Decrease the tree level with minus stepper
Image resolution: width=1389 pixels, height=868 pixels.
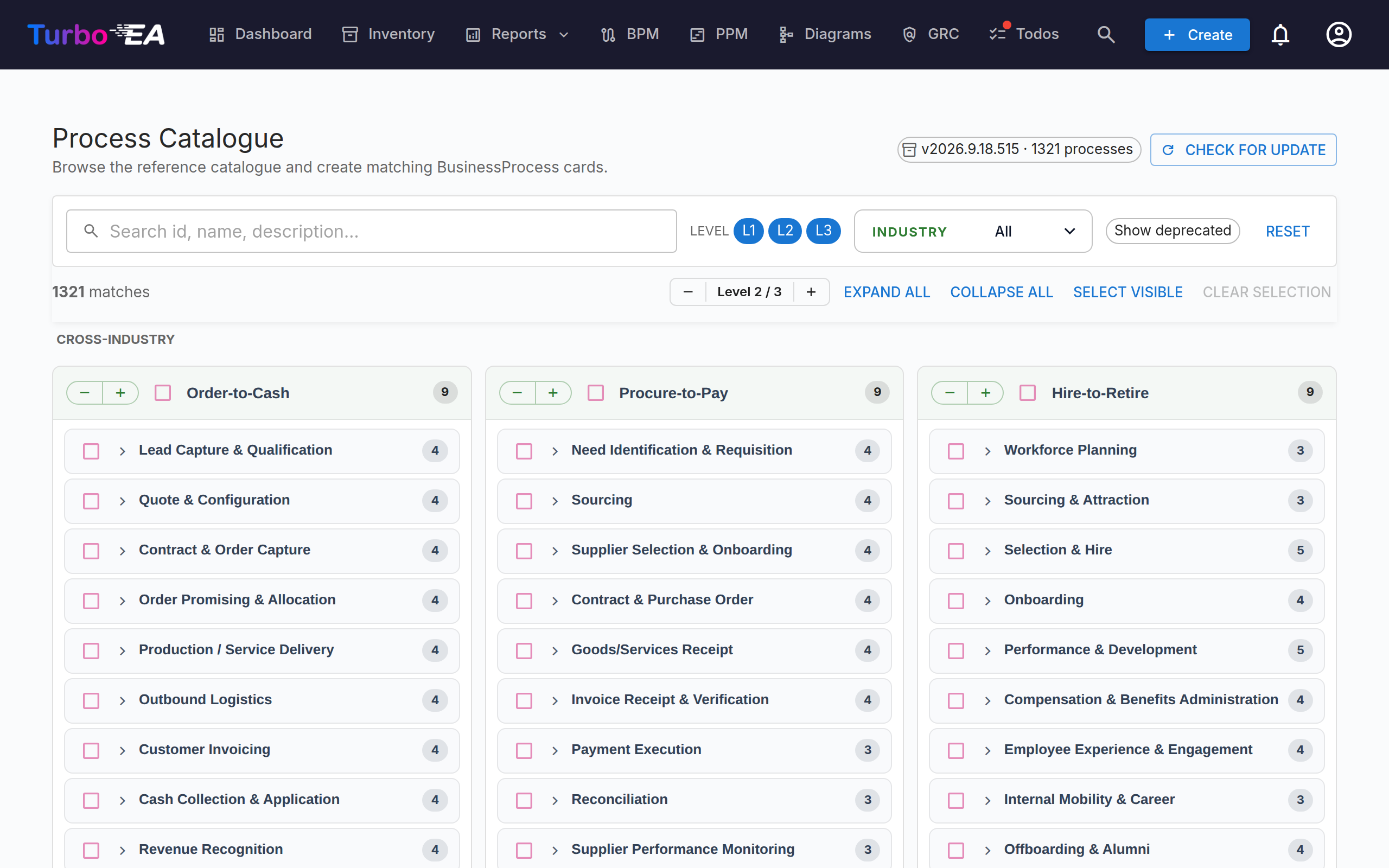(x=687, y=292)
